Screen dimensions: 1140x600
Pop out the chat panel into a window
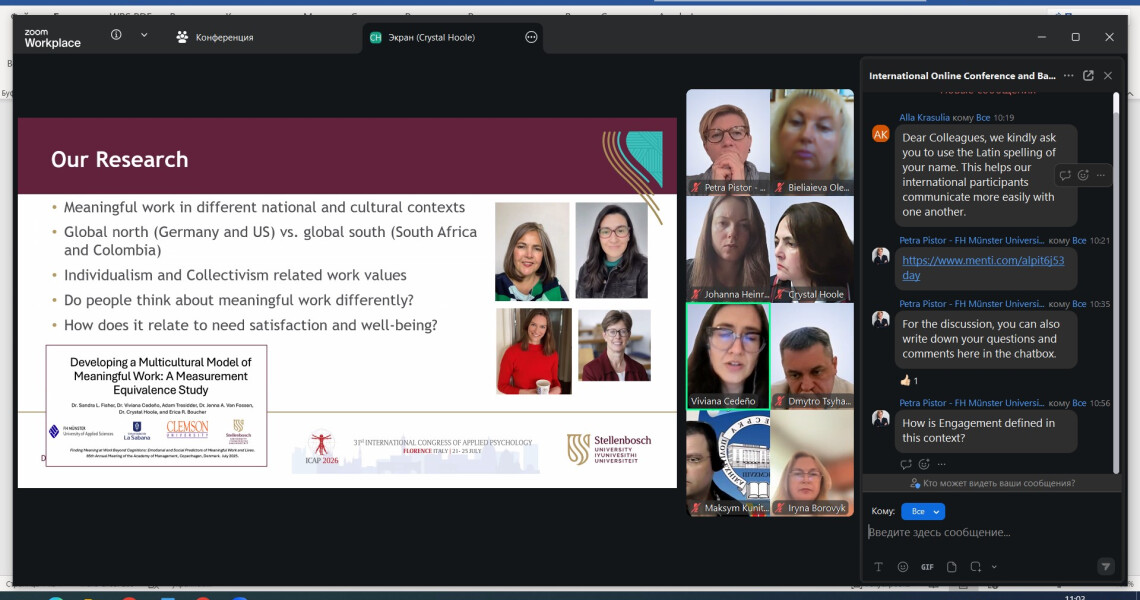1088,76
